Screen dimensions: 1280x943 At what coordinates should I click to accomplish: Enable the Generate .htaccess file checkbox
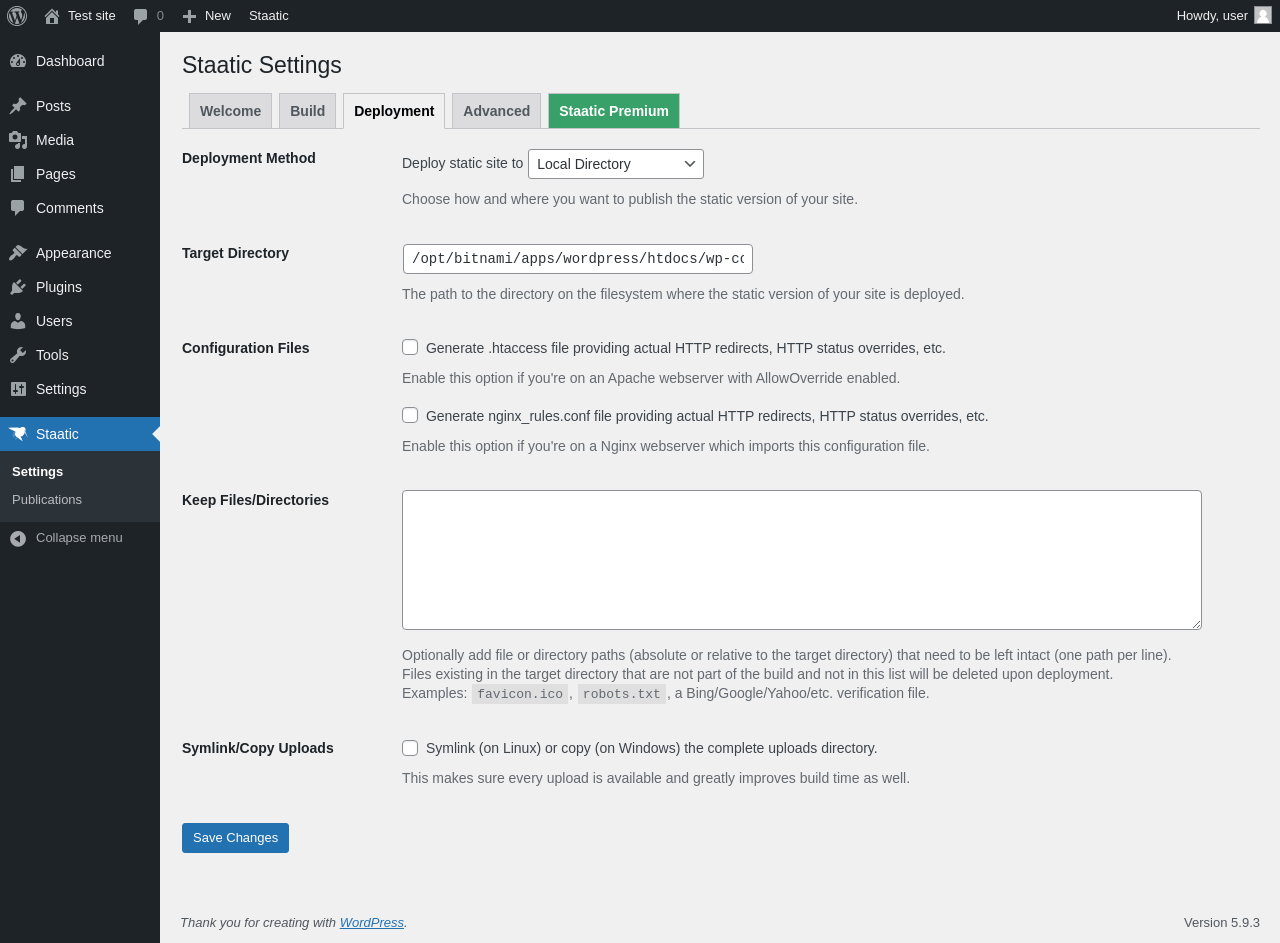410,347
